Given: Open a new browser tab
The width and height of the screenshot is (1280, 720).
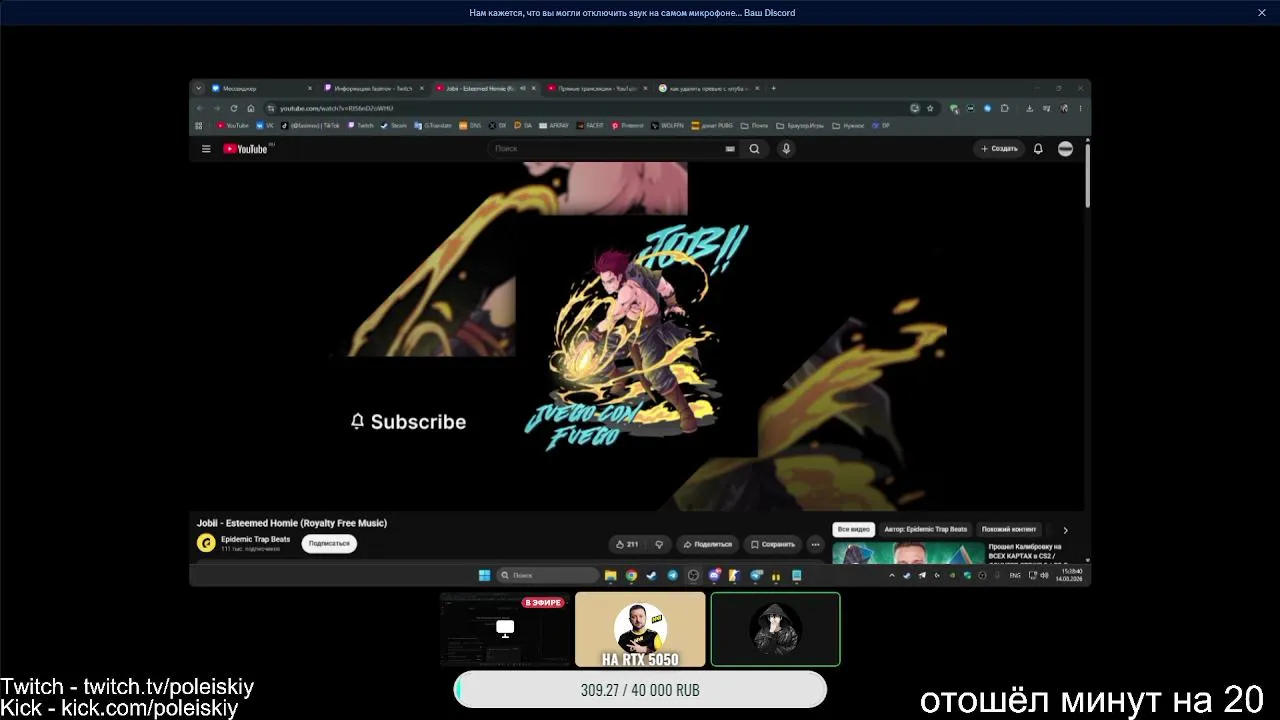Looking at the screenshot, I should pyautogui.click(x=773, y=88).
